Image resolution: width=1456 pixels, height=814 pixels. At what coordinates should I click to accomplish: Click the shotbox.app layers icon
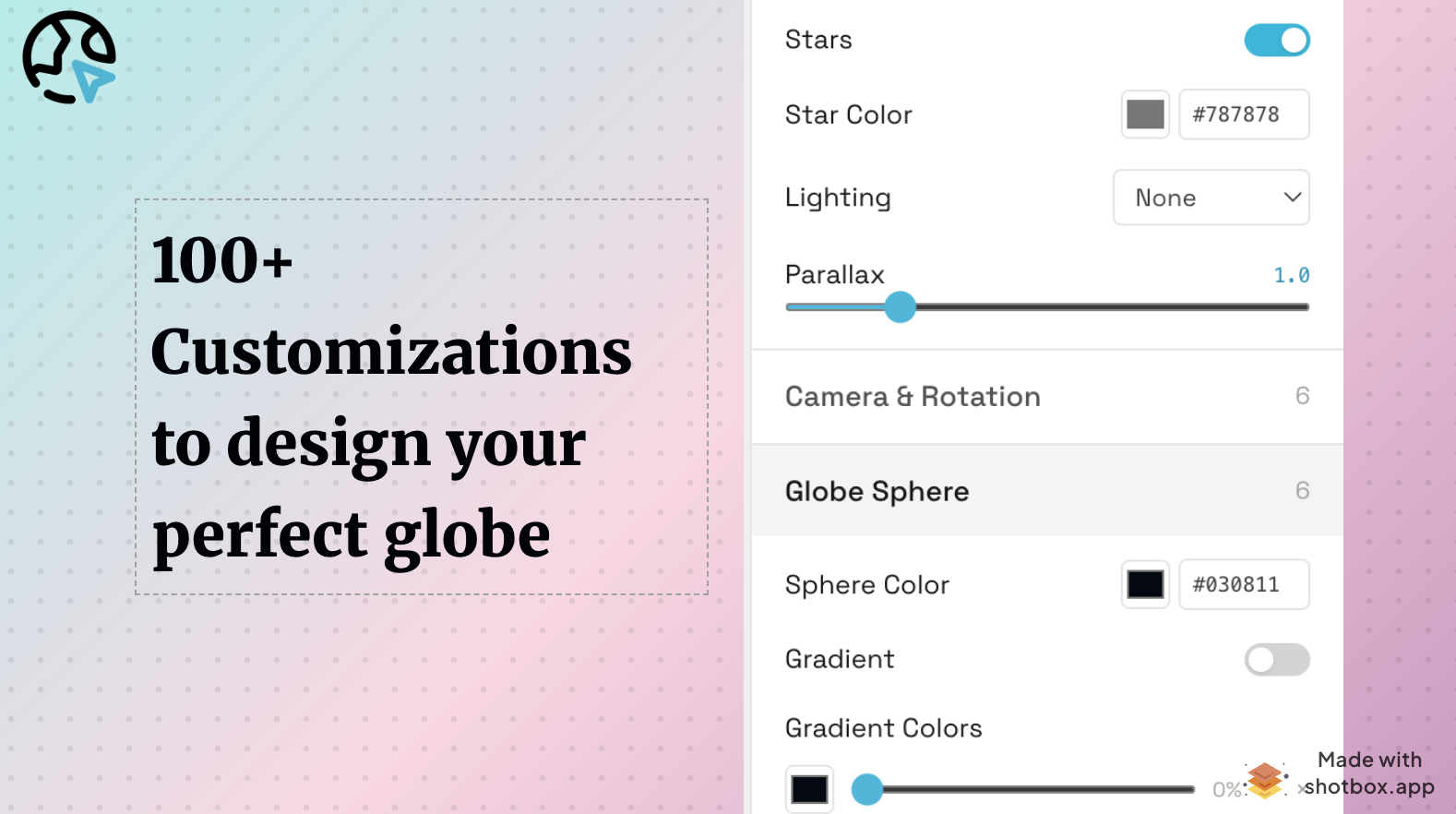click(1265, 780)
